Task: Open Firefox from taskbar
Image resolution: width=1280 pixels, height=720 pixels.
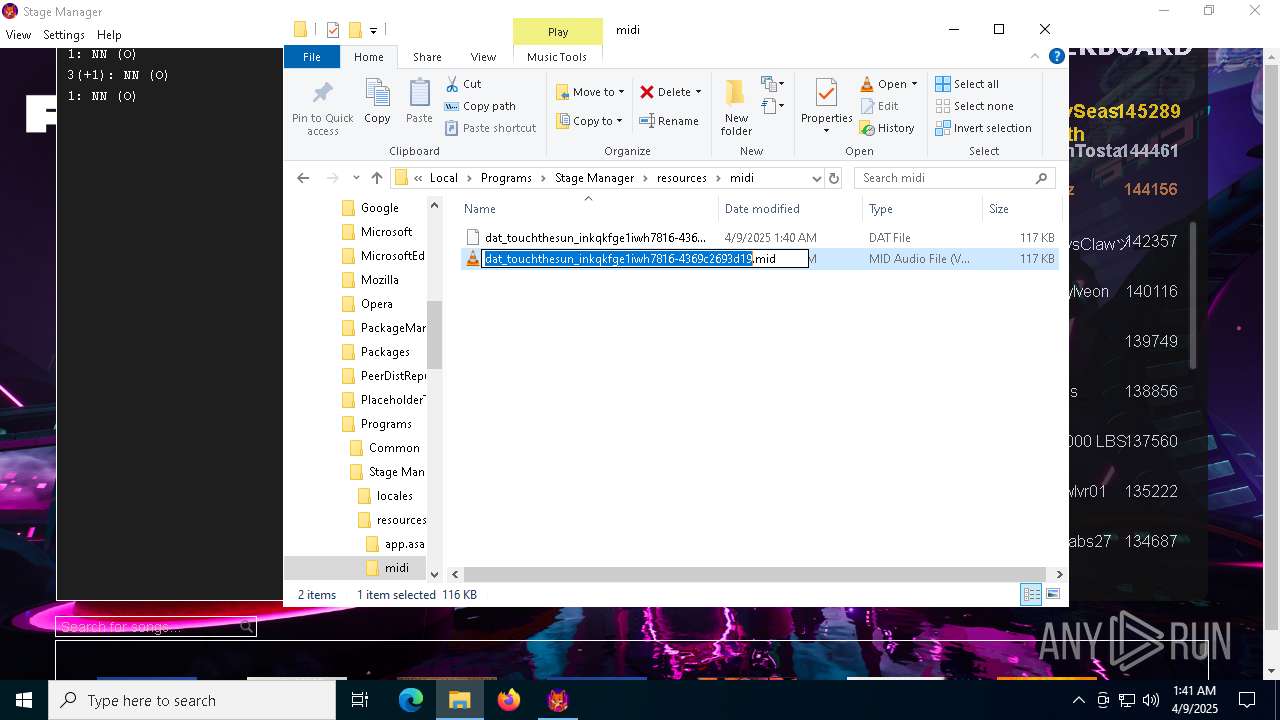Action: point(509,700)
